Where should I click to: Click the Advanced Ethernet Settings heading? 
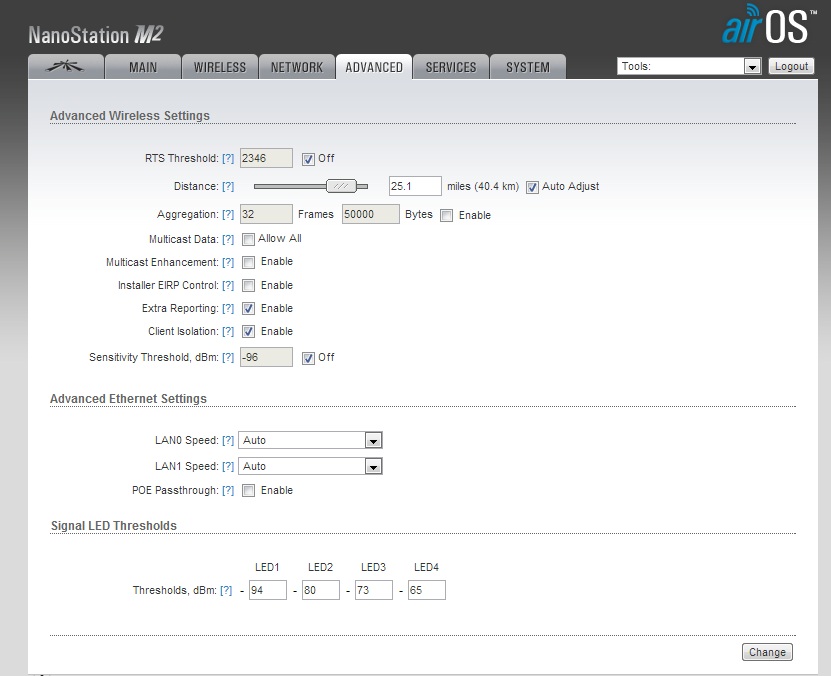[128, 398]
